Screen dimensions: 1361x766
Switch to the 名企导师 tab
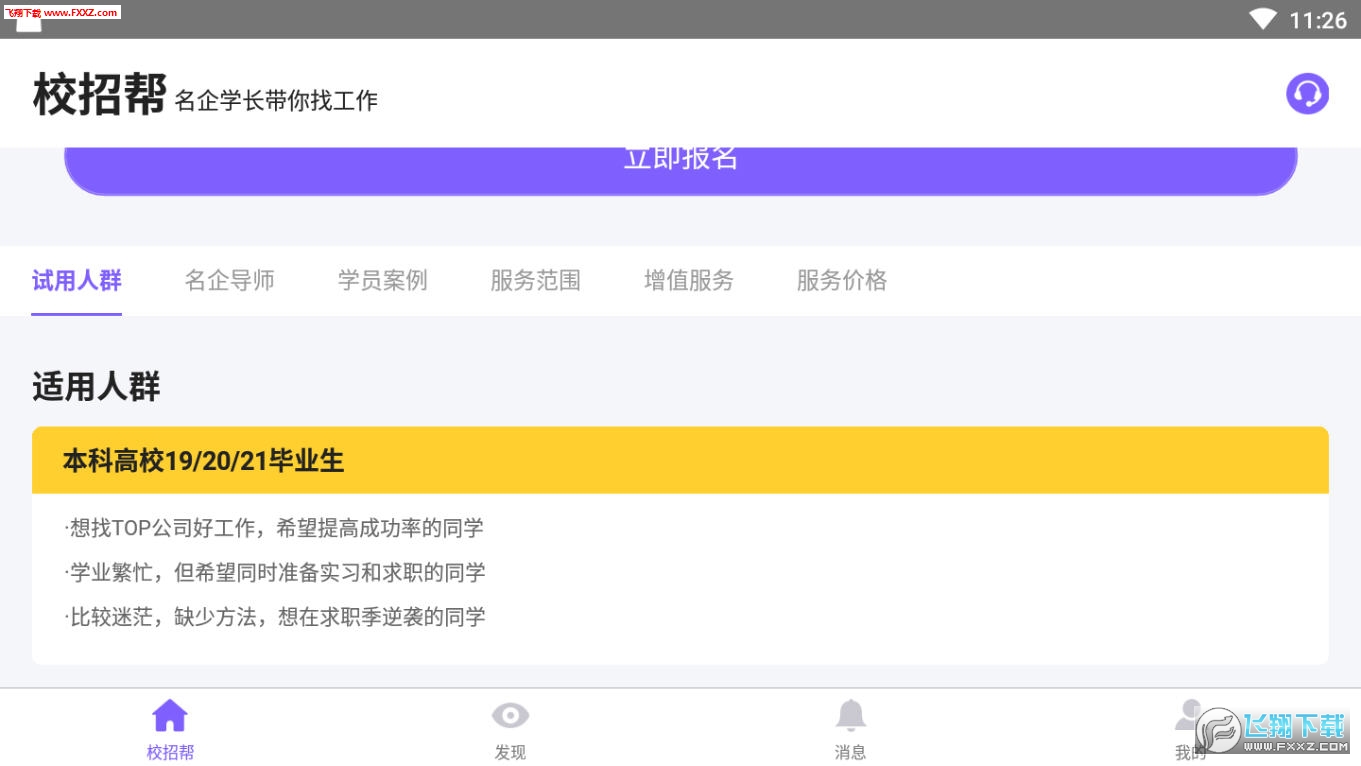[x=229, y=281]
